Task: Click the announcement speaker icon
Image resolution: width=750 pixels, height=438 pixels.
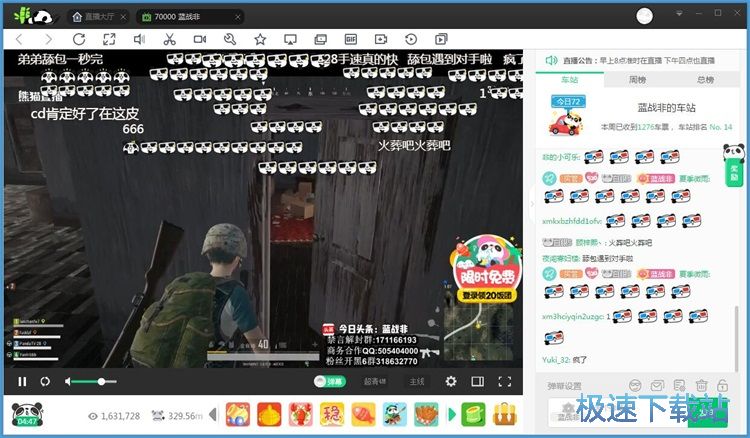Action: point(551,60)
